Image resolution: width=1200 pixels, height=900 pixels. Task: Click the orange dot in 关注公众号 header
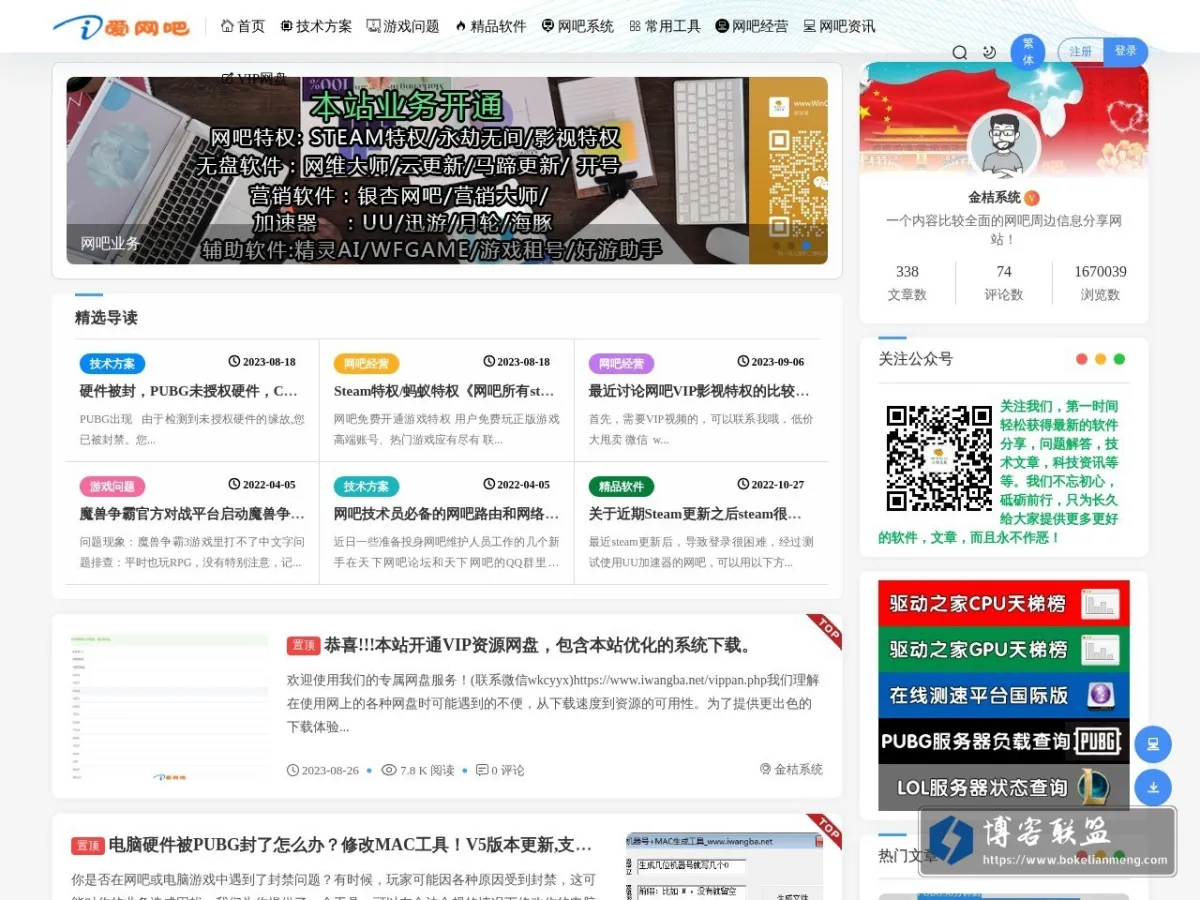click(1101, 359)
